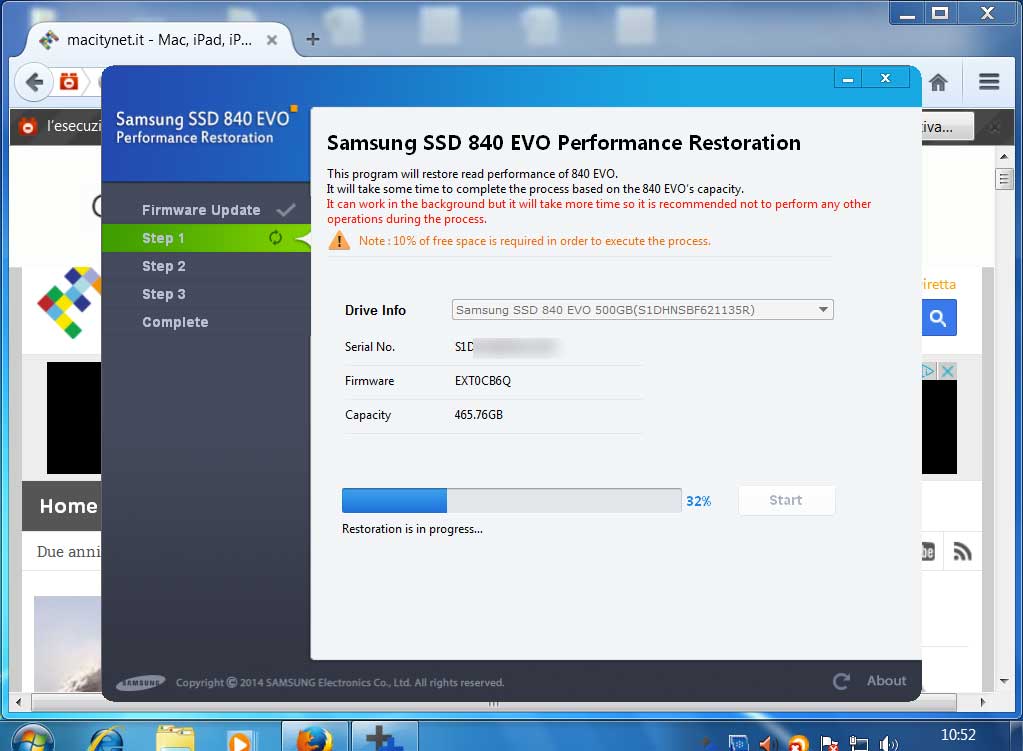Open the Firefox home page
Image resolution: width=1023 pixels, height=751 pixels.
(938, 82)
